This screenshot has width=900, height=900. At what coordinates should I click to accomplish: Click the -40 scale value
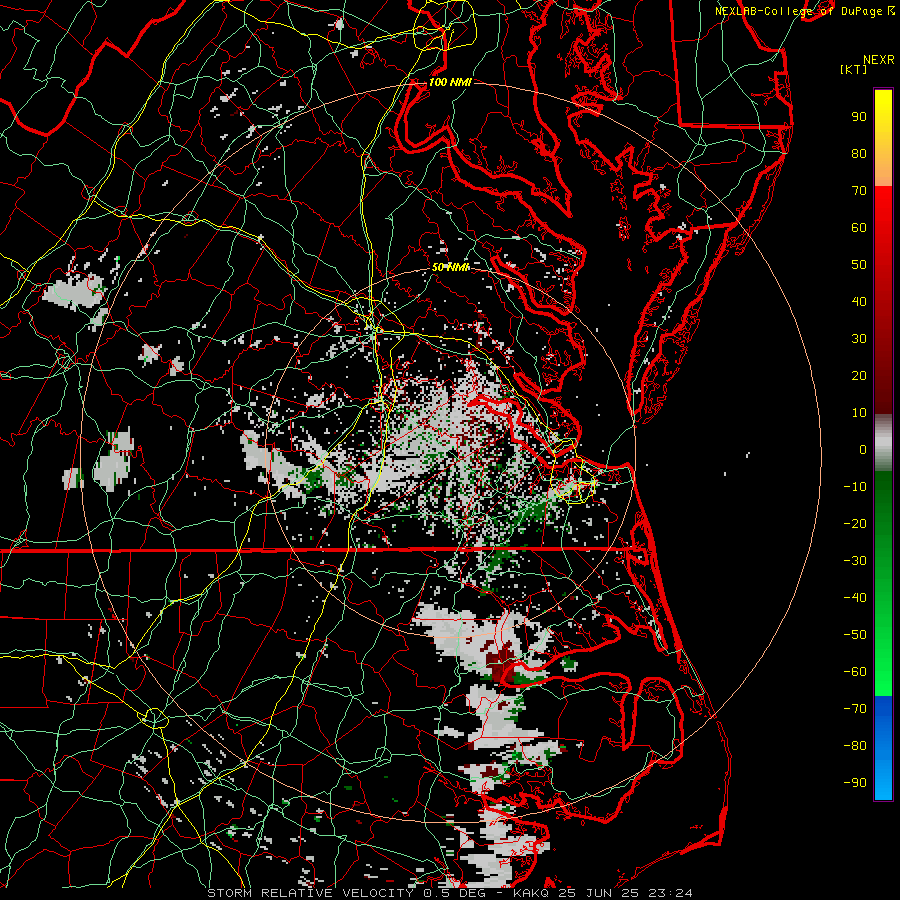[855, 598]
